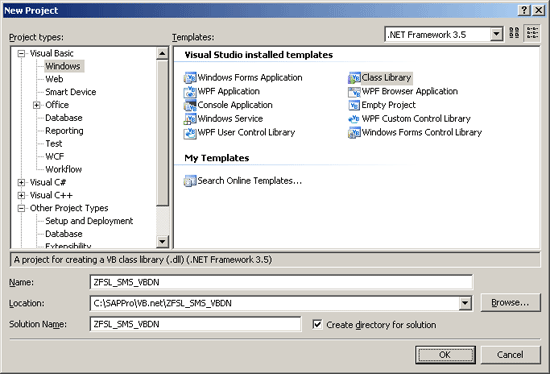Open the .NET Framework version dropdown

(x=496, y=34)
